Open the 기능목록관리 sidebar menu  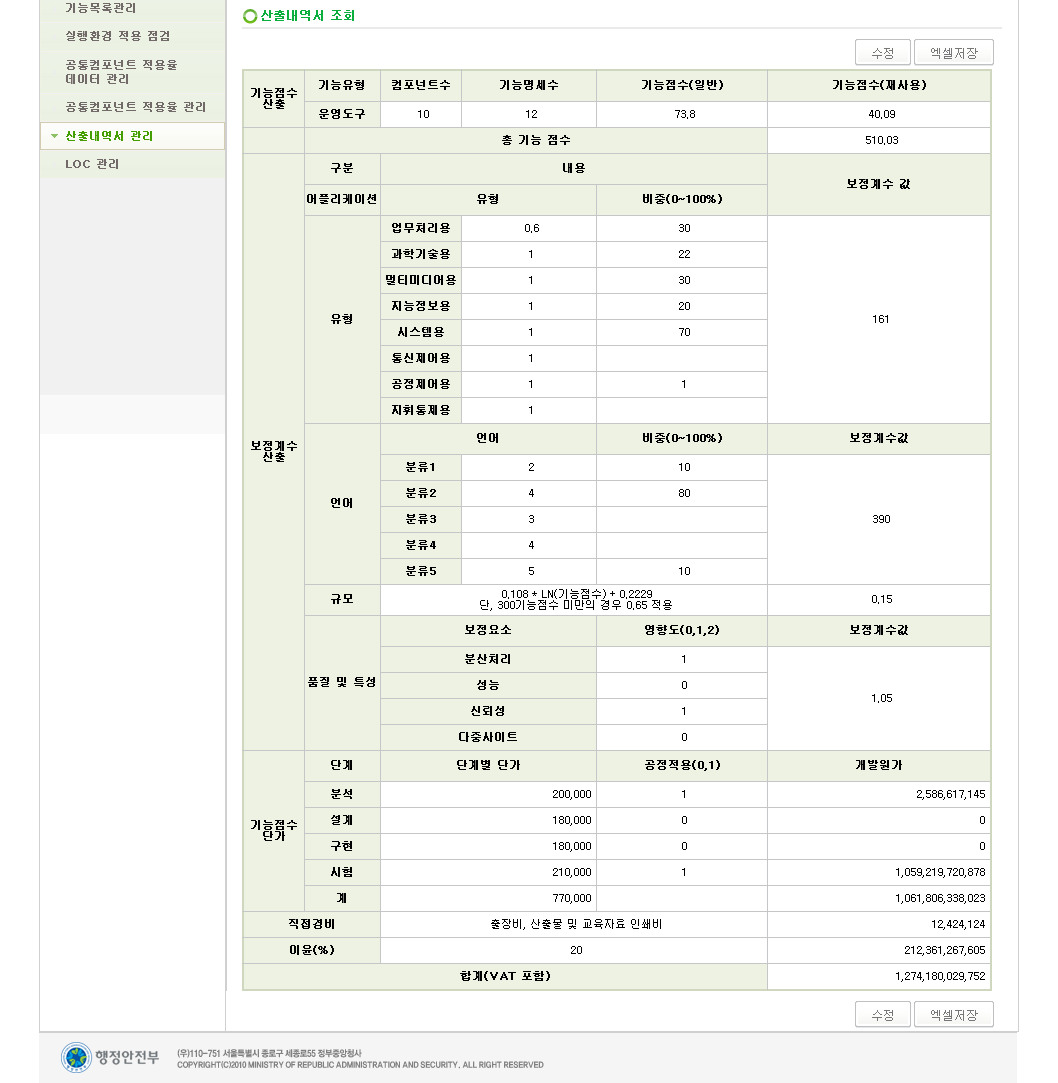coord(100,8)
